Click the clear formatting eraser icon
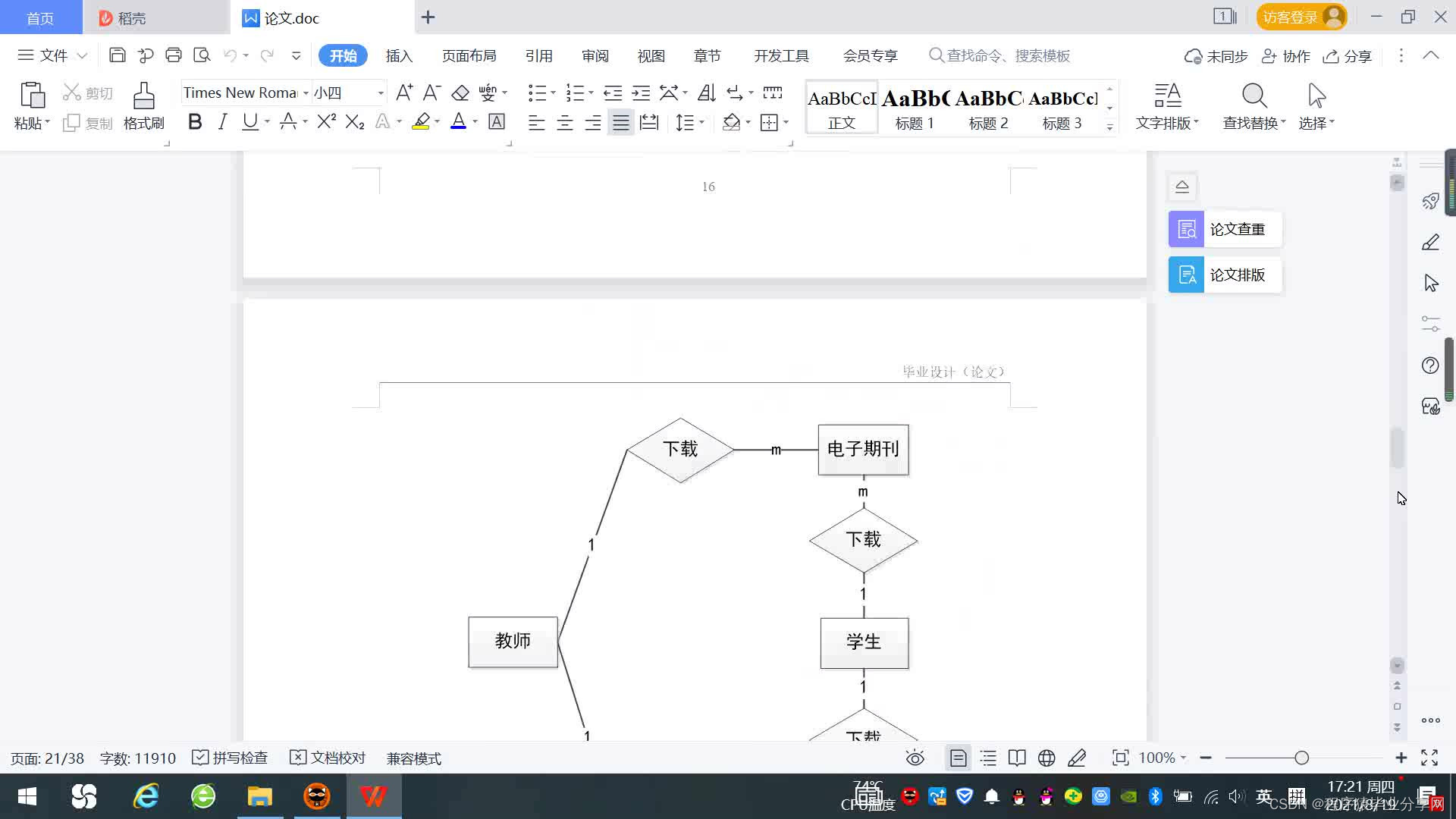Image resolution: width=1456 pixels, height=819 pixels. coord(460,93)
